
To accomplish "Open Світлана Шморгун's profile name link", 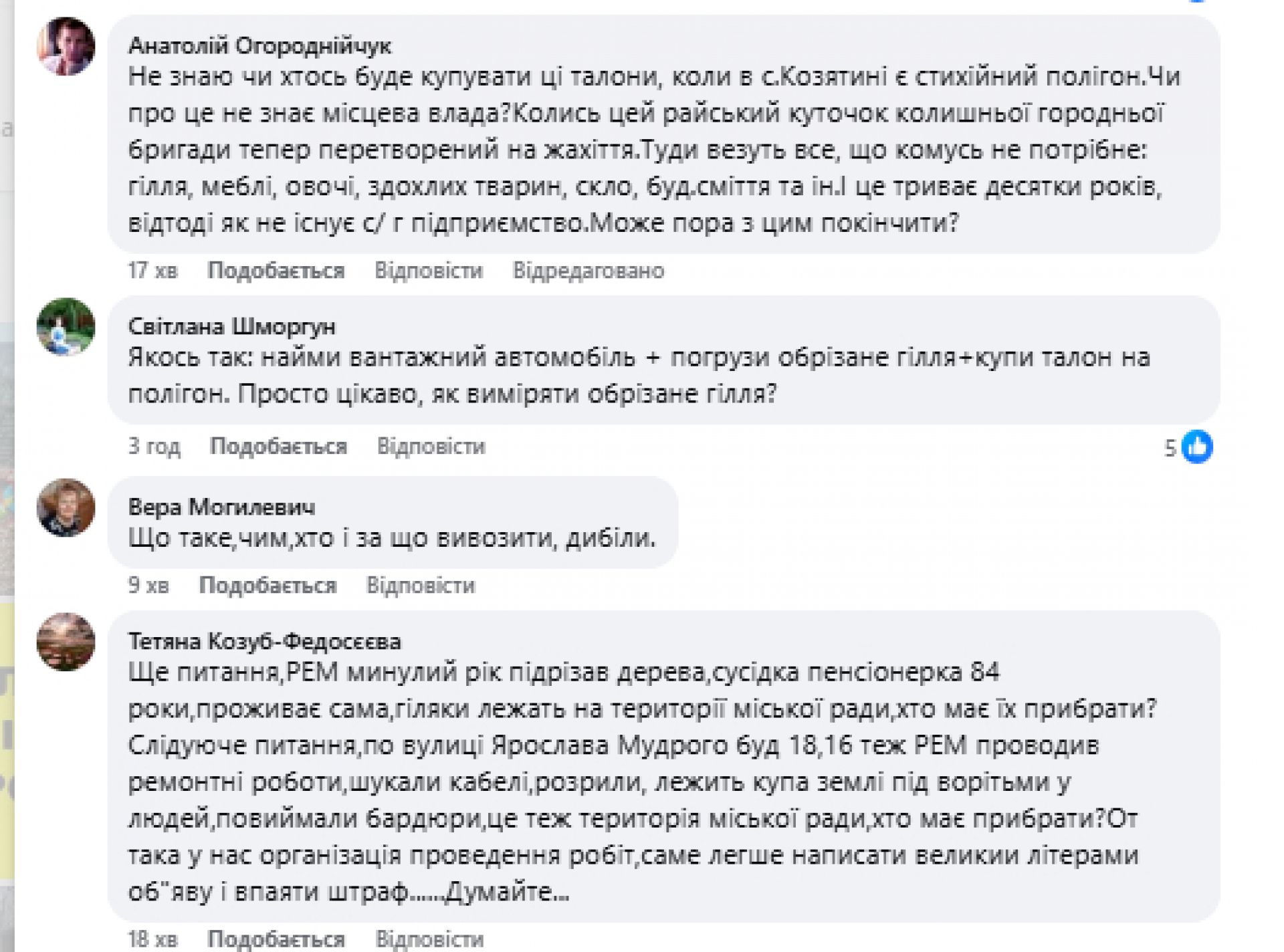I will coord(231,327).
